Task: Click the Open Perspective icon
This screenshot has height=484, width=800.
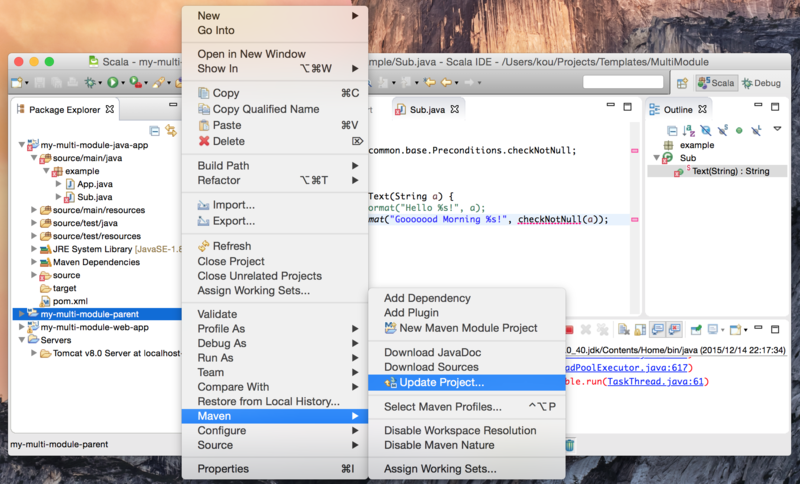Action: (683, 83)
